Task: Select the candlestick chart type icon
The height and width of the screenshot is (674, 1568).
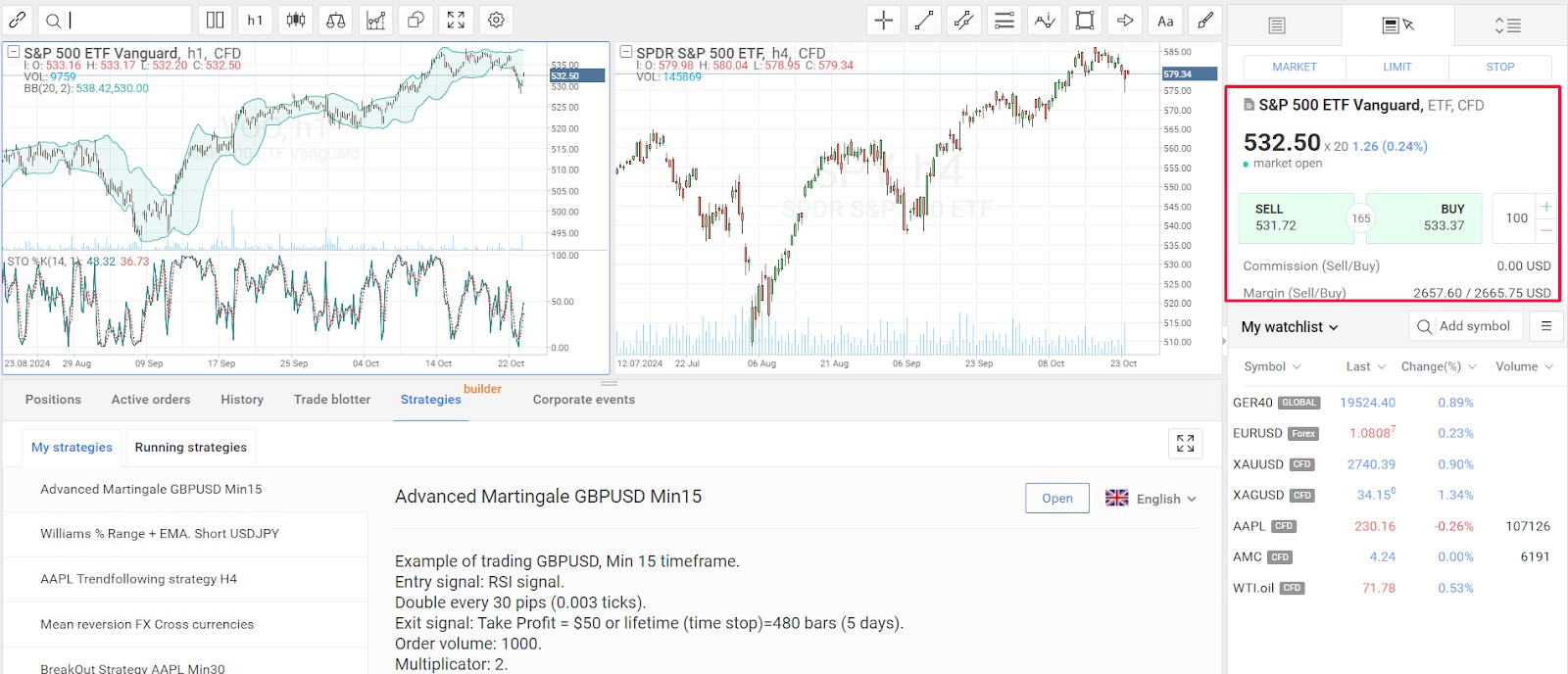Action: (296, 20)
